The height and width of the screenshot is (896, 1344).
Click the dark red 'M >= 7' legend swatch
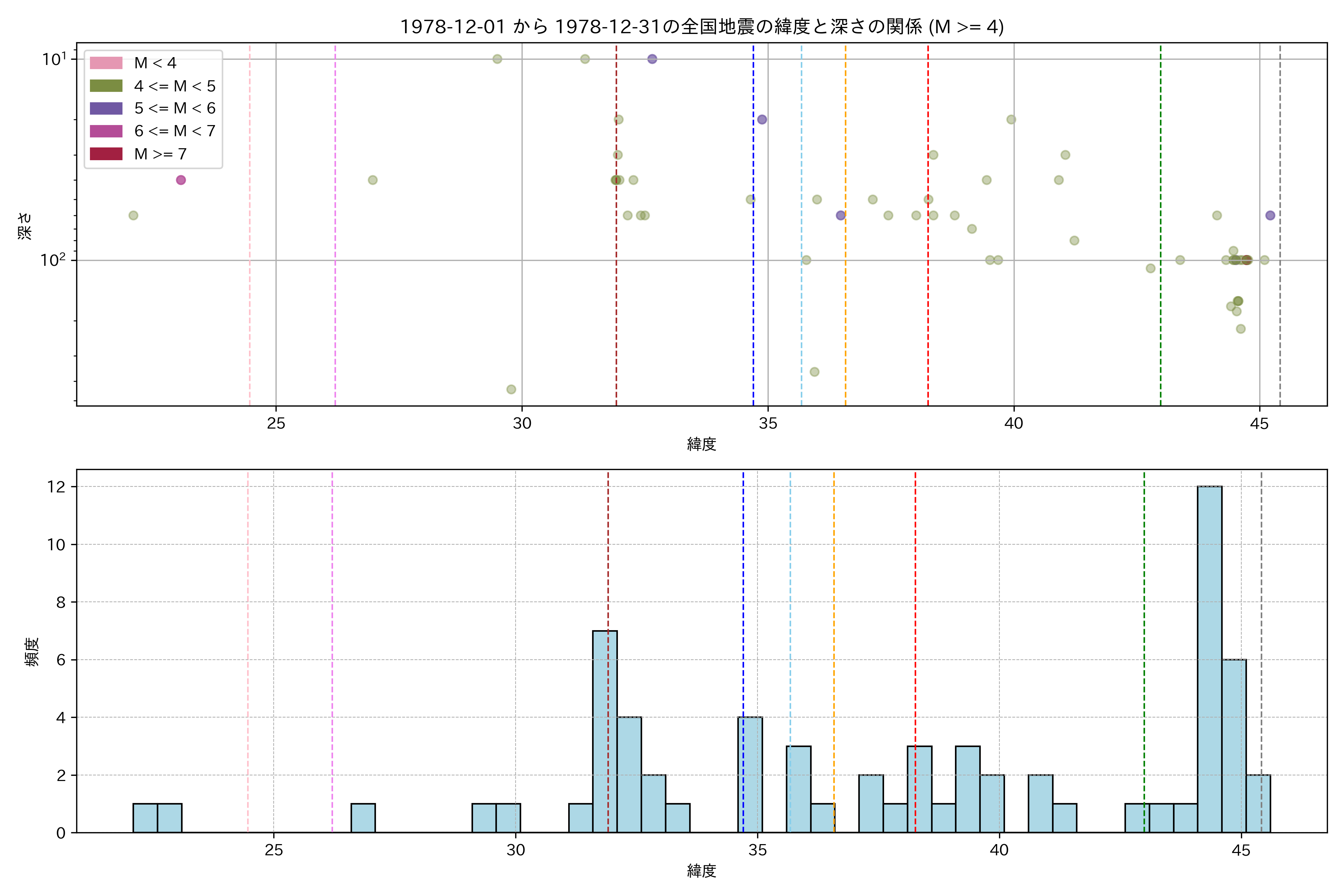[106, 154]
